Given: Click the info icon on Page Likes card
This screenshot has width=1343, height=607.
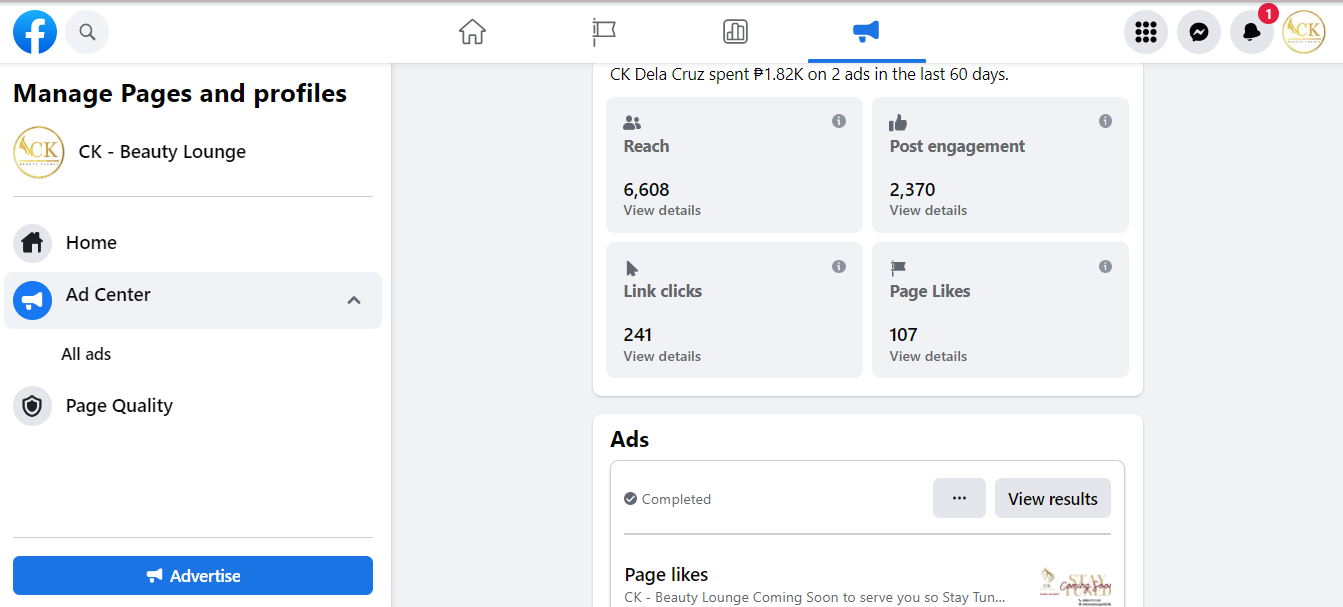Looking at the screenshot, I should click(1105, 267).
